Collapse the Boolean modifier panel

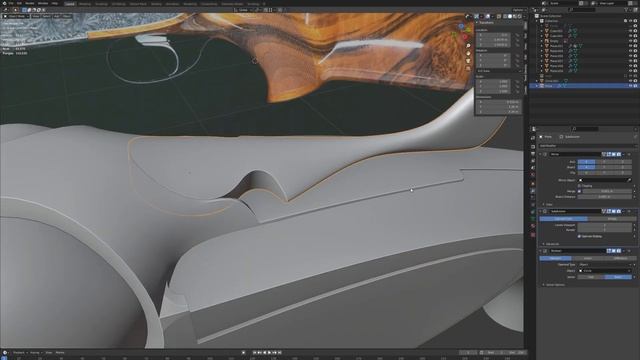tap(540, 251)
